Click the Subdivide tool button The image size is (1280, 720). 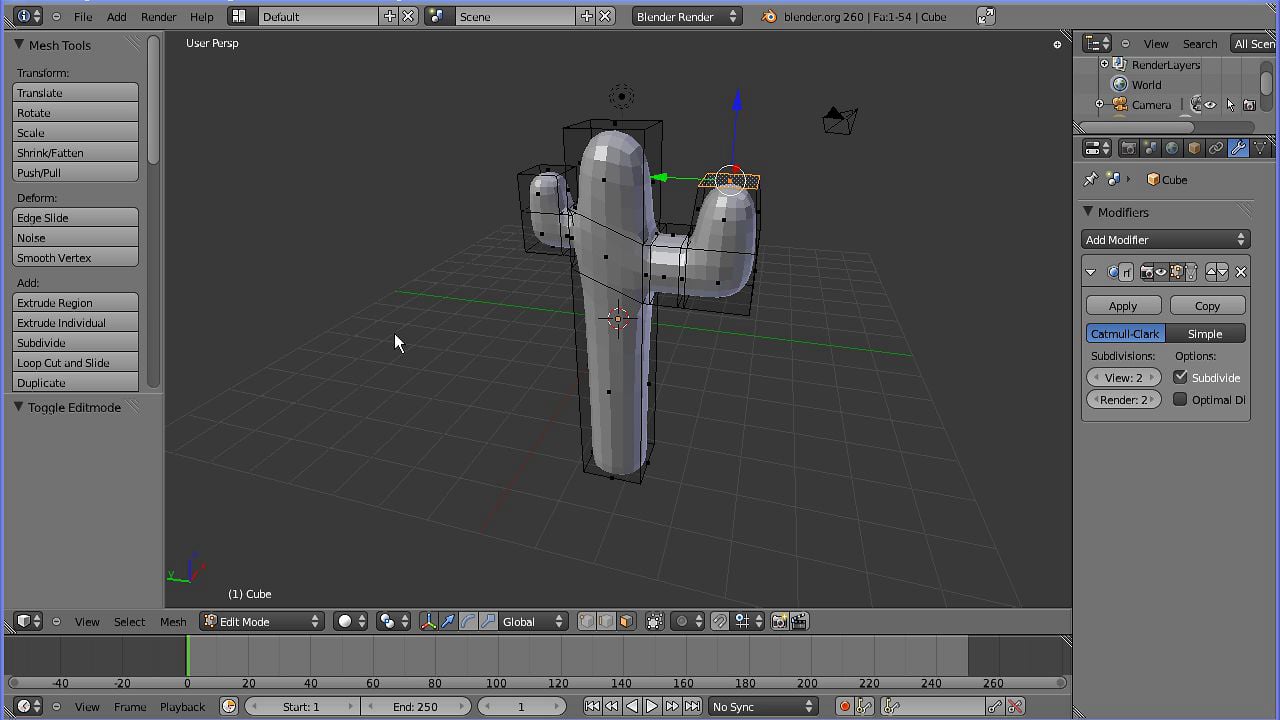(x=75, y=343)
